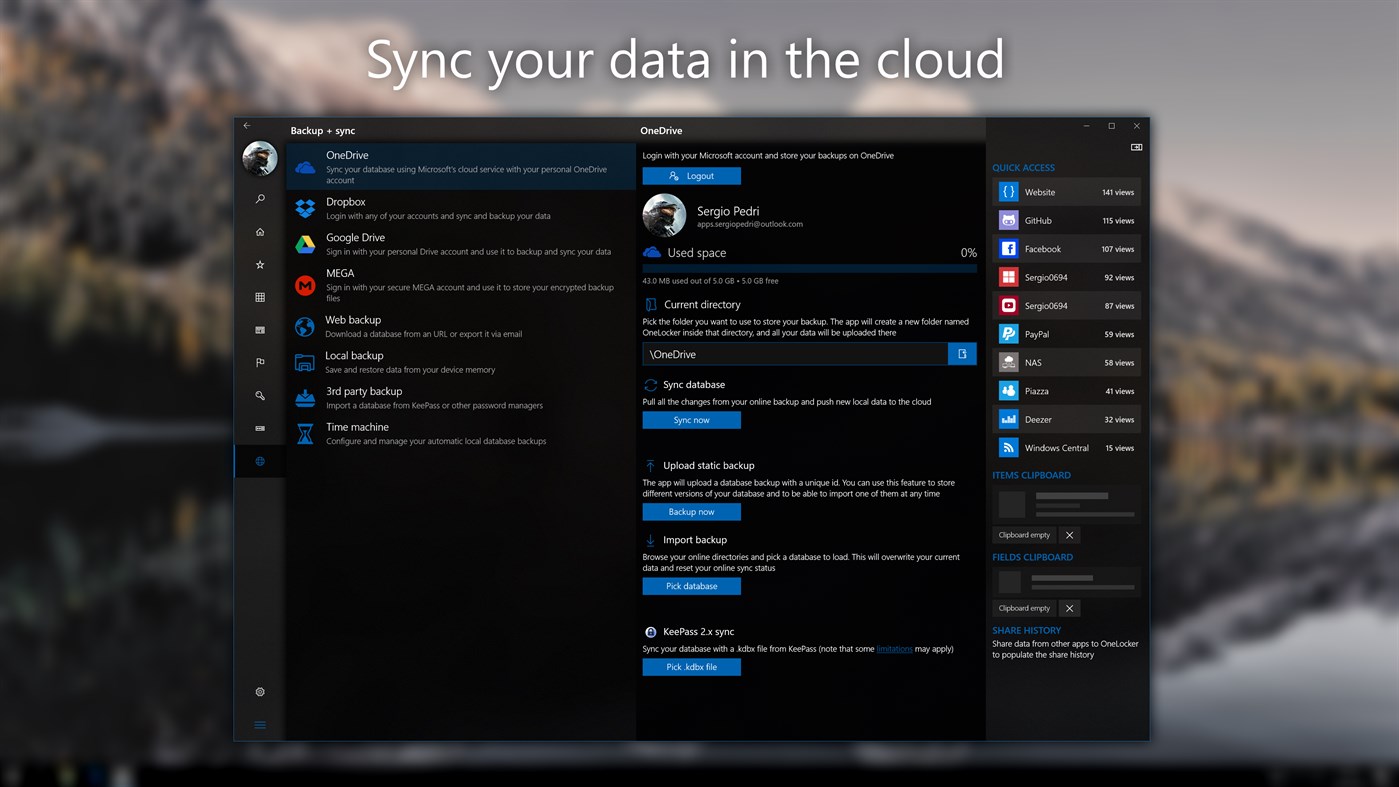Select the card icon between grid and flag

pyautogui.click(x=260, y=330)
